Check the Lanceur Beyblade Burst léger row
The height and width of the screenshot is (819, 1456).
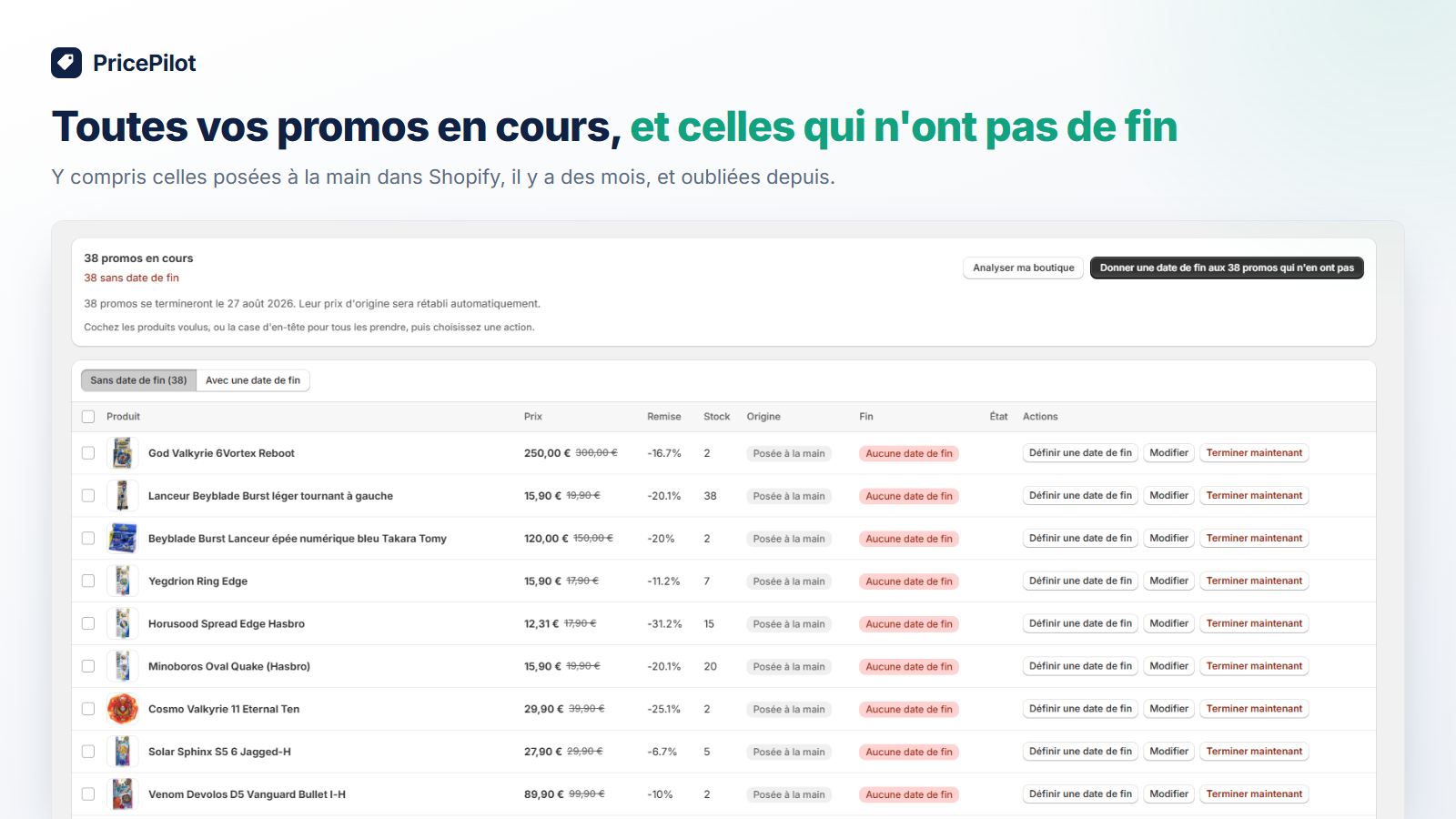88,496
